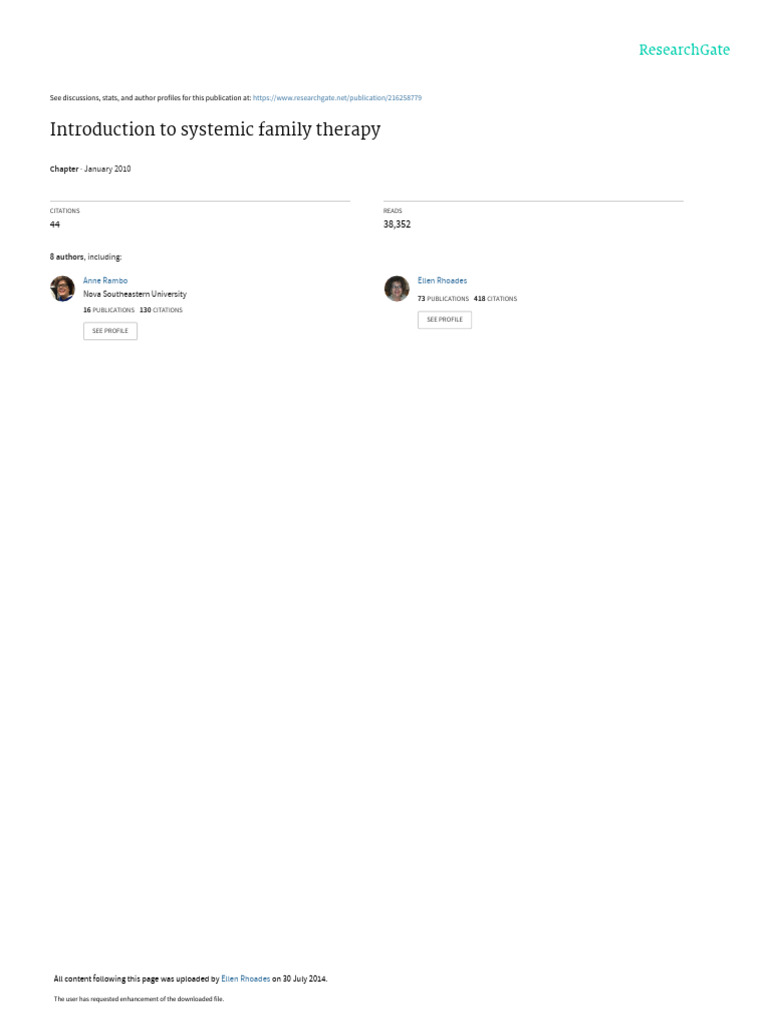Click the ResearchGate logo
Viewport: 768px width, 1024px height.
(684, 50)
